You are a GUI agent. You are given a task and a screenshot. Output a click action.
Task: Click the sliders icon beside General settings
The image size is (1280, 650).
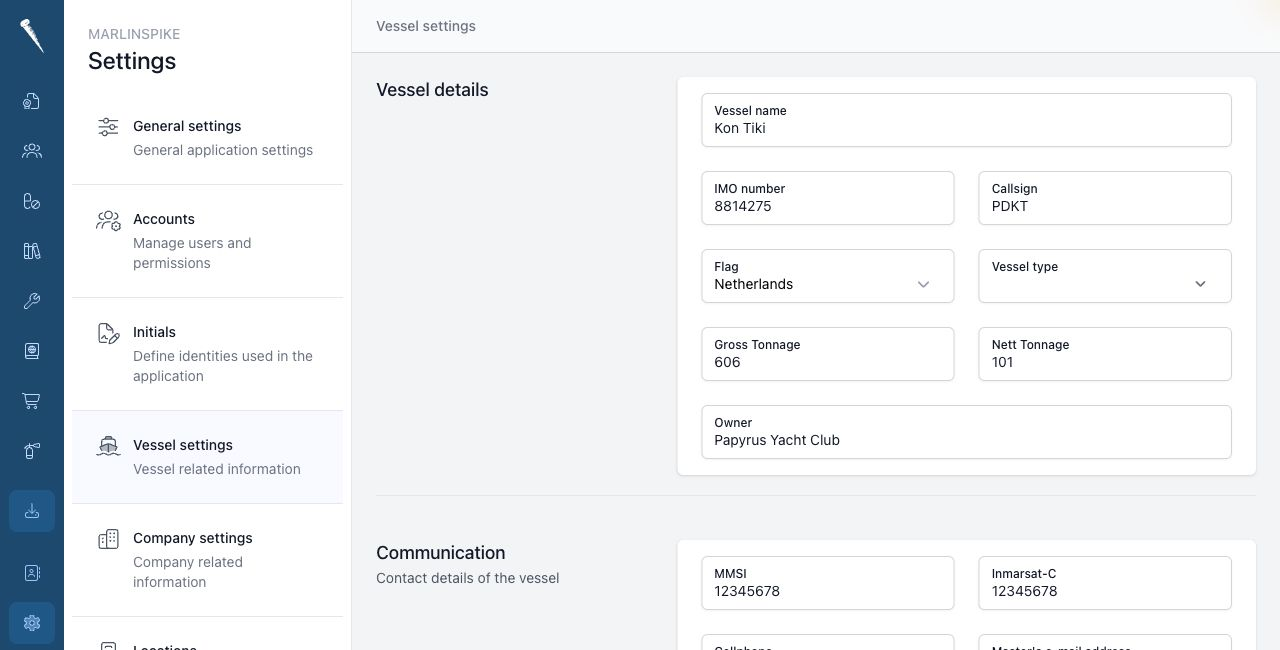pyautogui.click(x=108, y=127)
